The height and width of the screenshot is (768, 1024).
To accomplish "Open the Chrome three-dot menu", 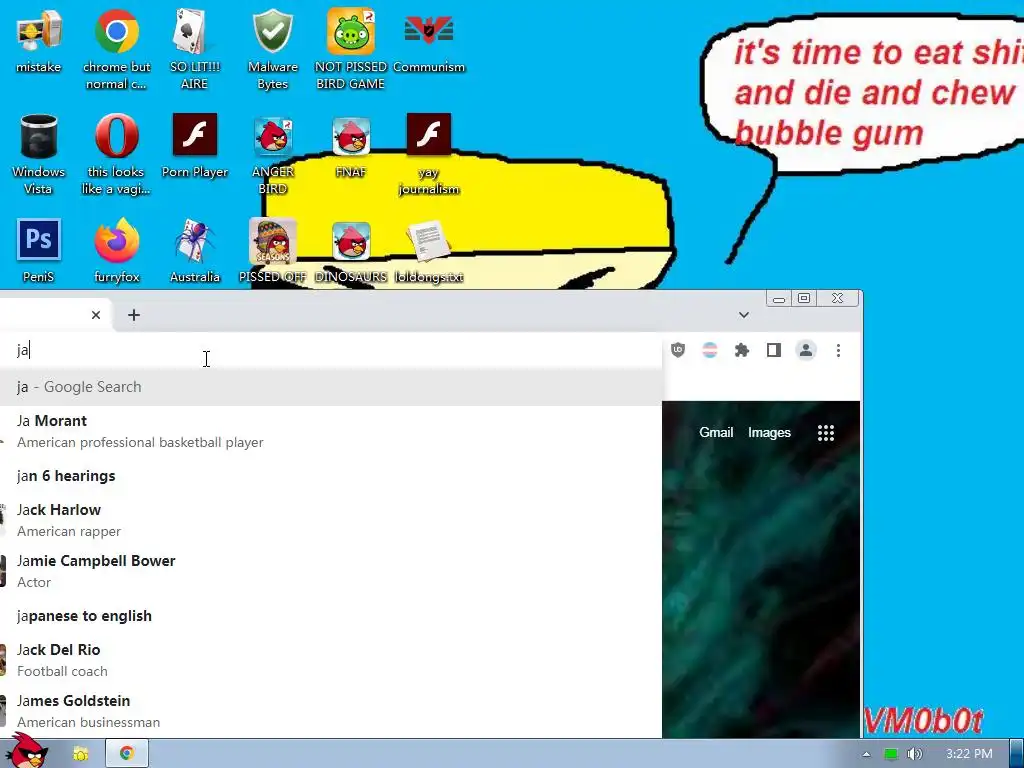I will pyautogui.click(x=838, y=351).
